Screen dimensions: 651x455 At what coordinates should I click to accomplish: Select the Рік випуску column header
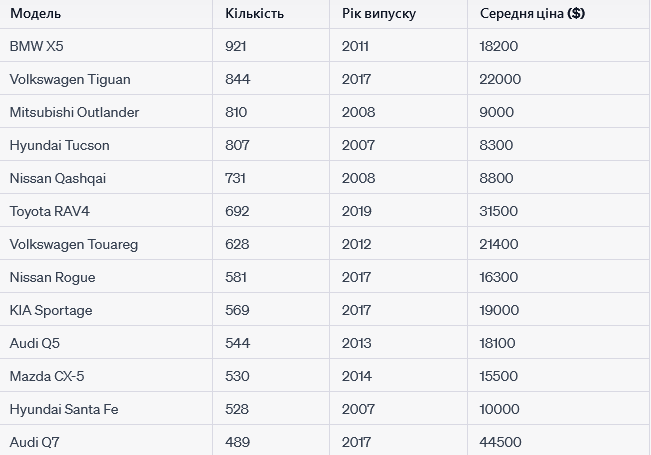click(x=379, y=13)
